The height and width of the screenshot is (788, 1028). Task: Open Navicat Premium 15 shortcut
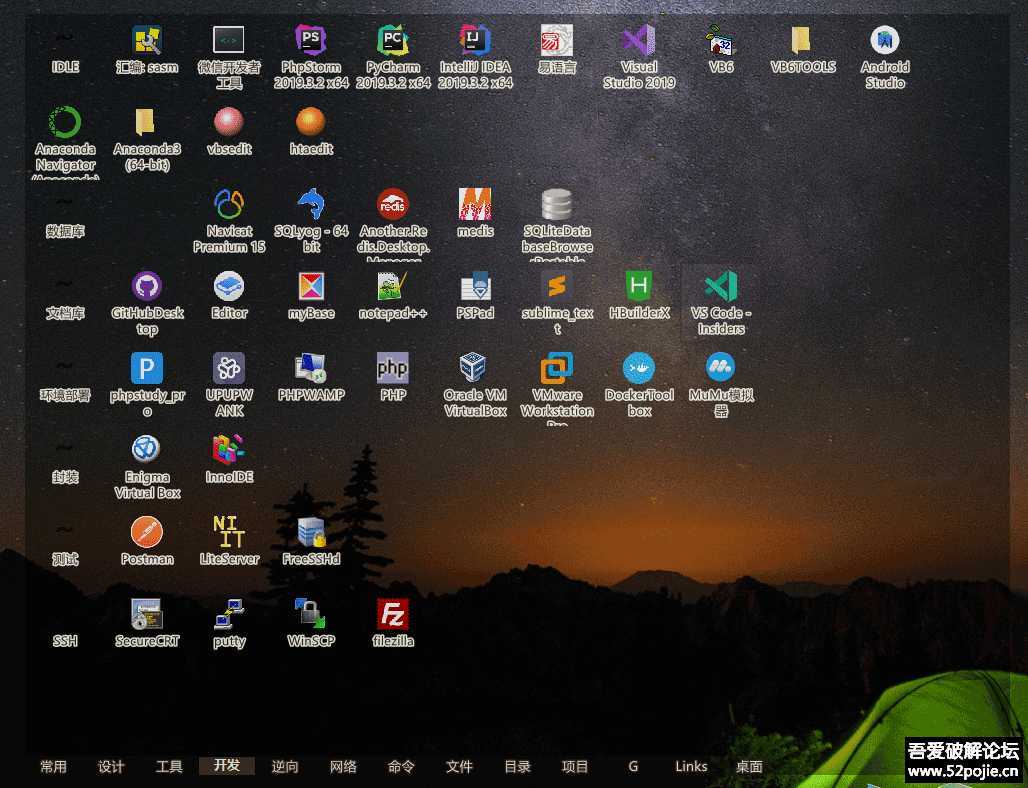pyautogui.click(x=229, y=206)
